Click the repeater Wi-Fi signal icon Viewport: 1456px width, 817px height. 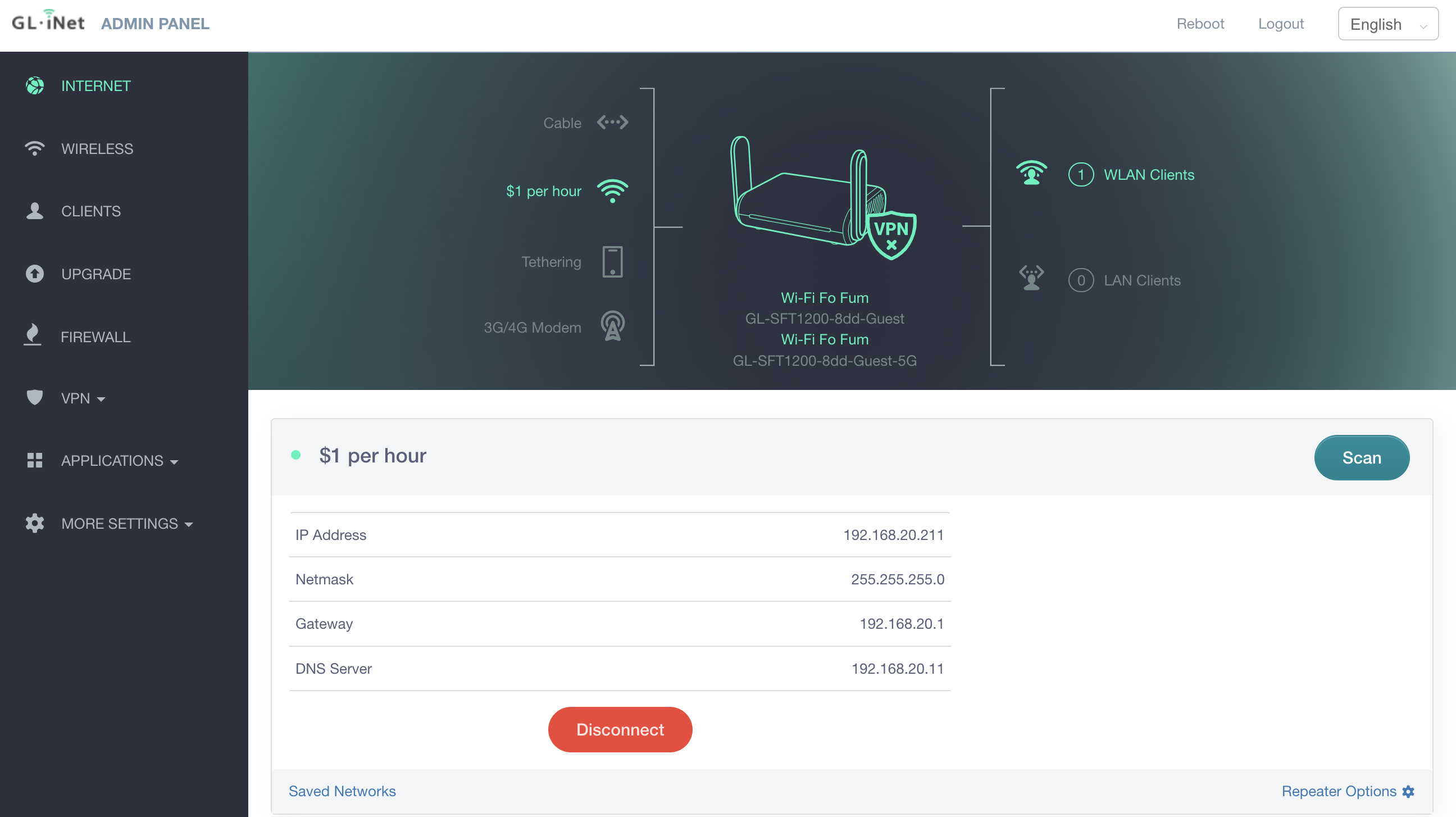coord(612,191)
